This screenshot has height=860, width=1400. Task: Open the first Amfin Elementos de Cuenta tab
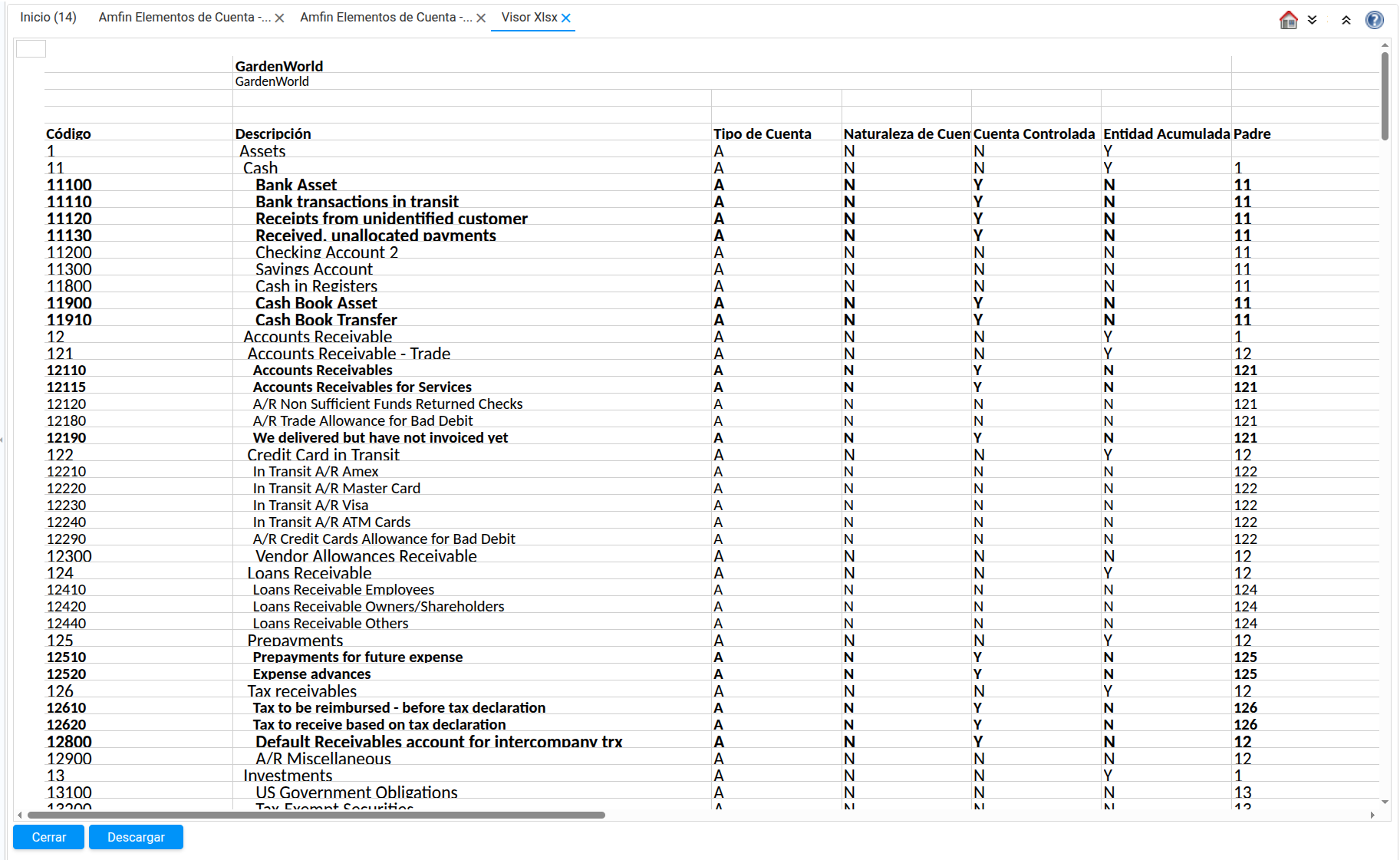click(x=183, y=18)
